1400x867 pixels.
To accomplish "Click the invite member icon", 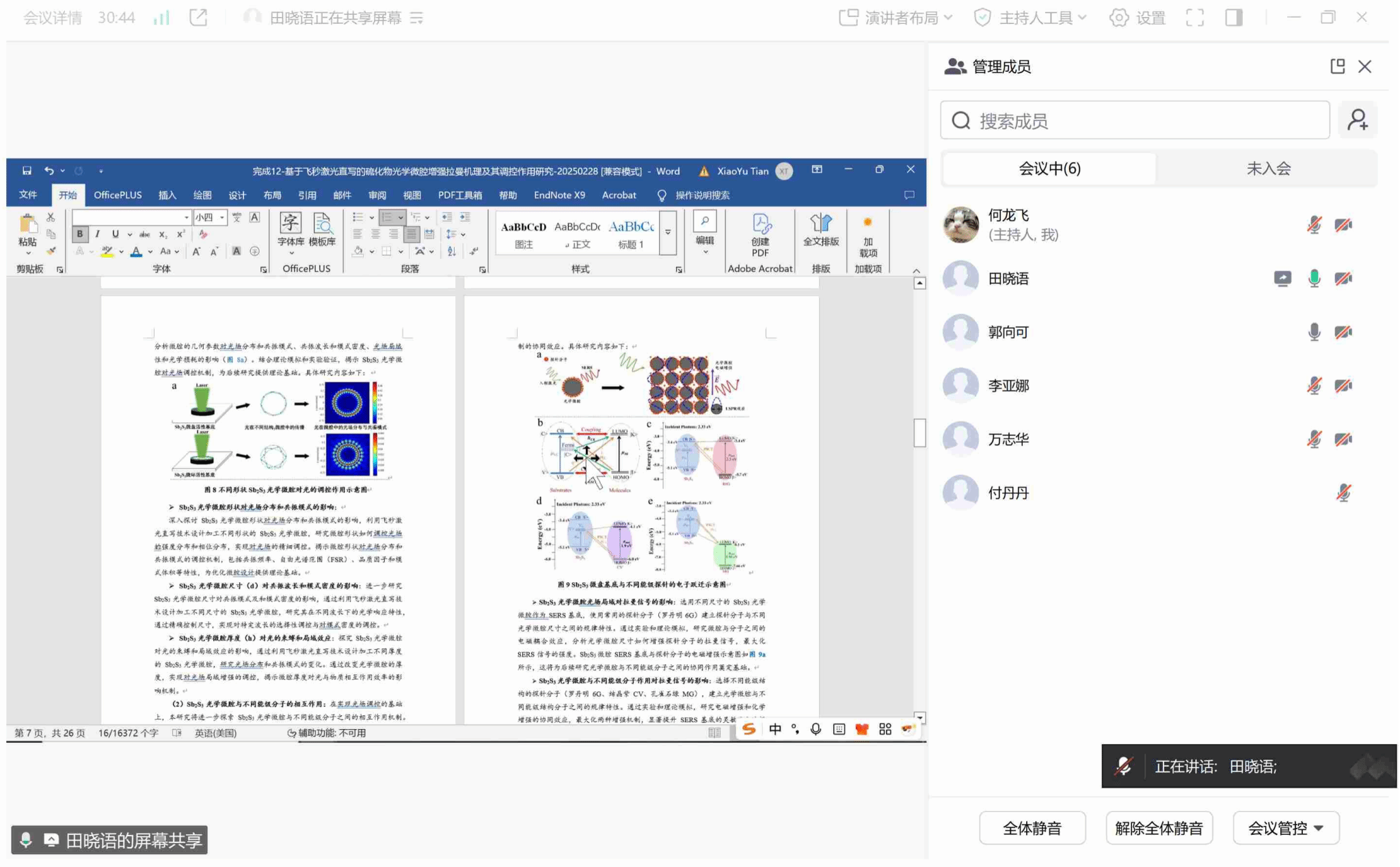I will [1357, 120].
